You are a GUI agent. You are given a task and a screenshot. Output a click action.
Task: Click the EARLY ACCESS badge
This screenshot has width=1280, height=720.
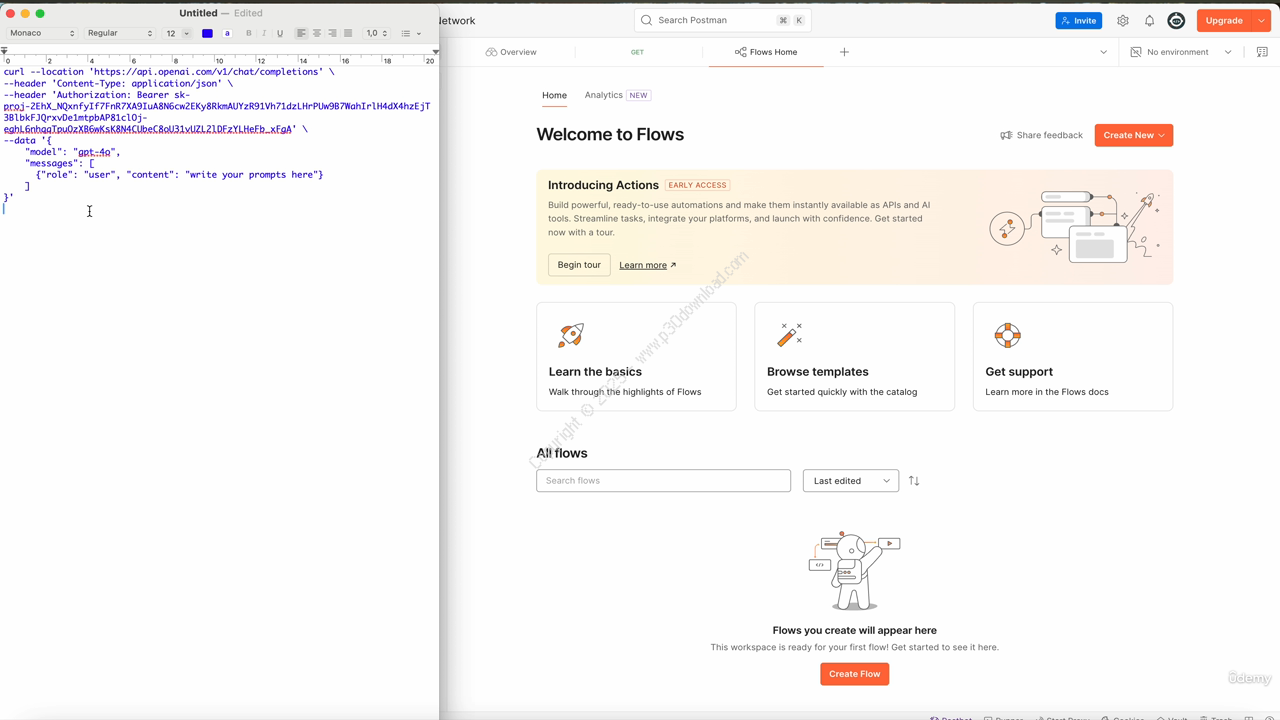point(698,185)
